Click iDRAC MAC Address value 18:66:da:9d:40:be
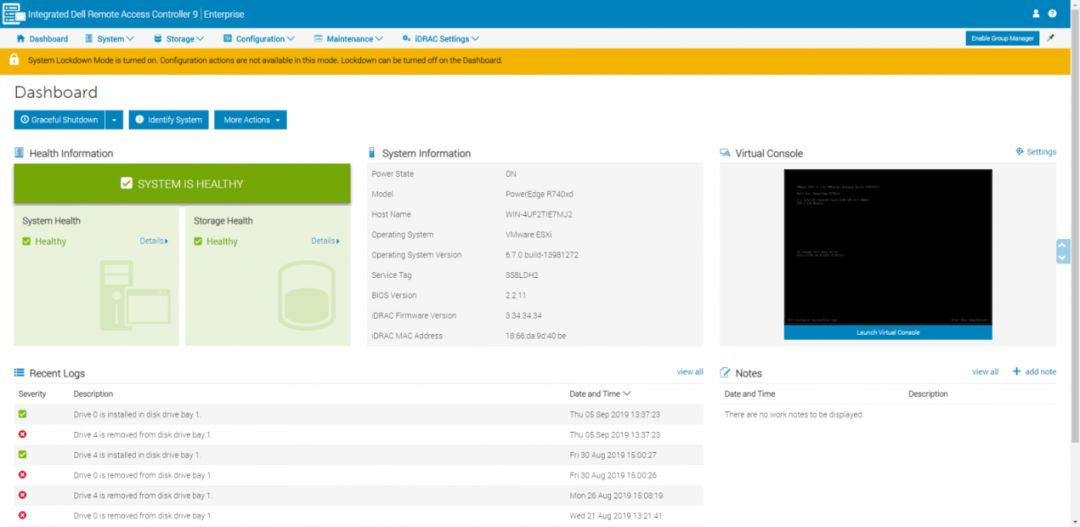 [536, 335]
